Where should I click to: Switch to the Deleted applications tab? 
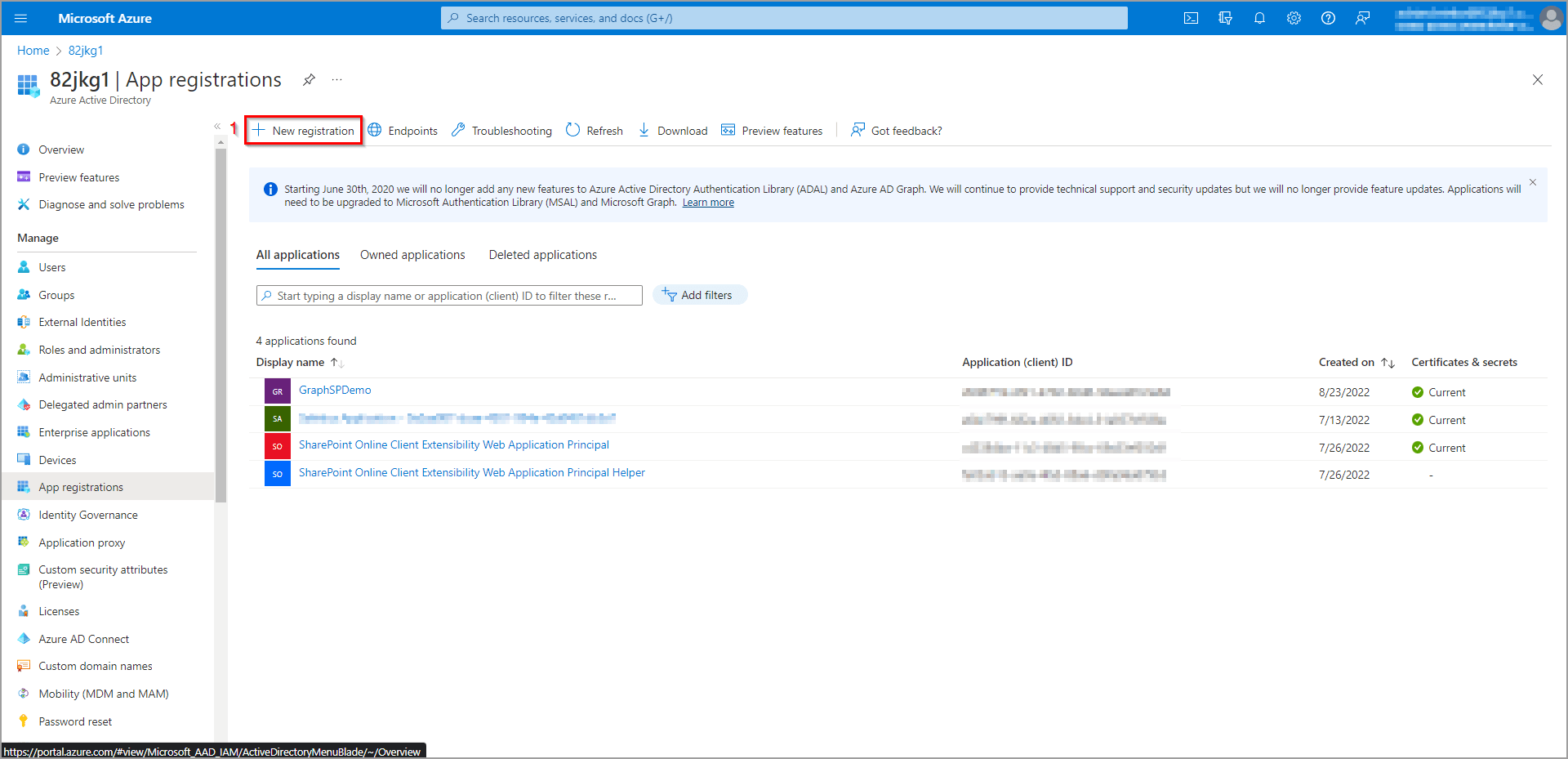point(542,255)
